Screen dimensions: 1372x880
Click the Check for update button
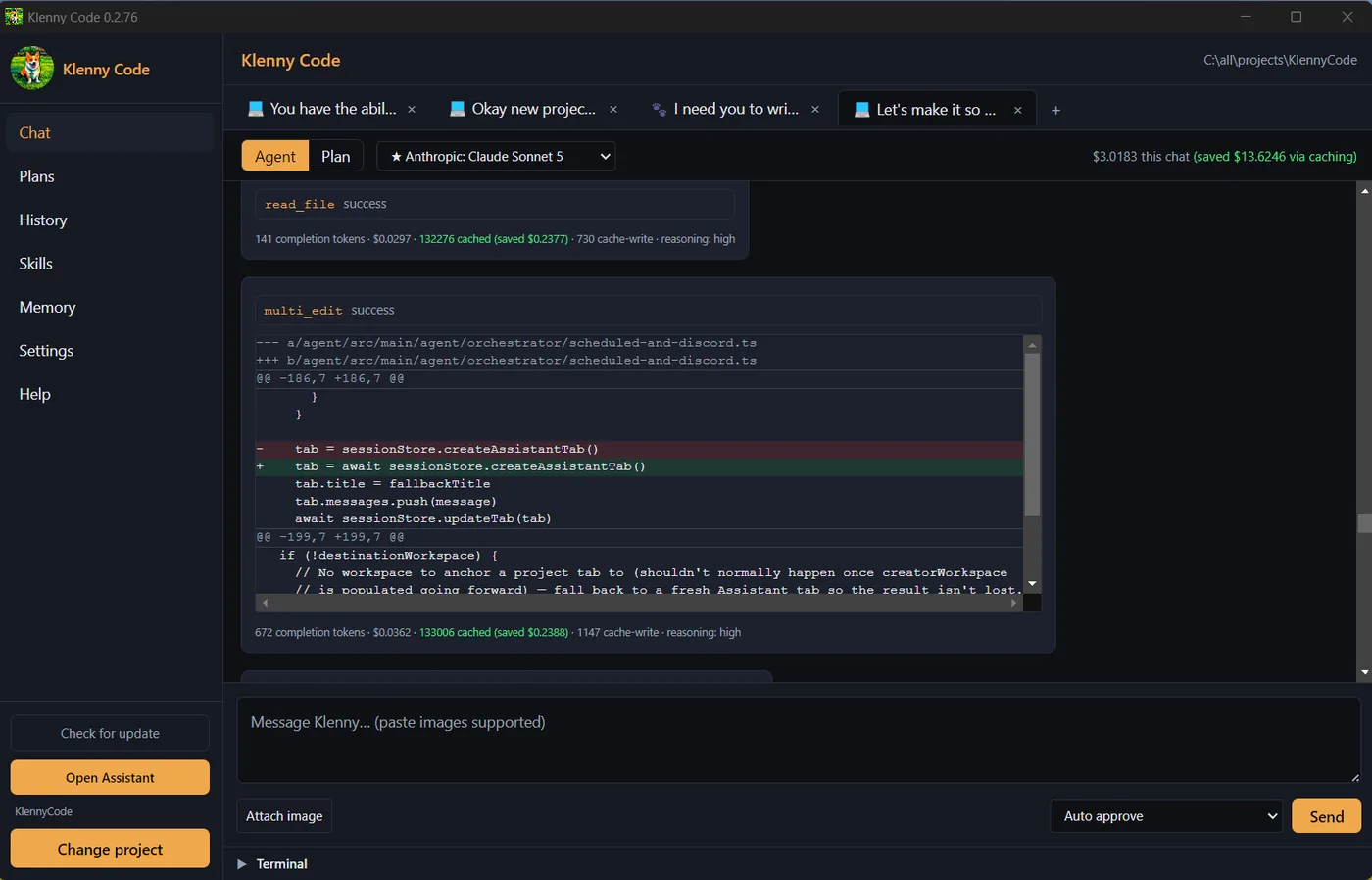(110, 733)
